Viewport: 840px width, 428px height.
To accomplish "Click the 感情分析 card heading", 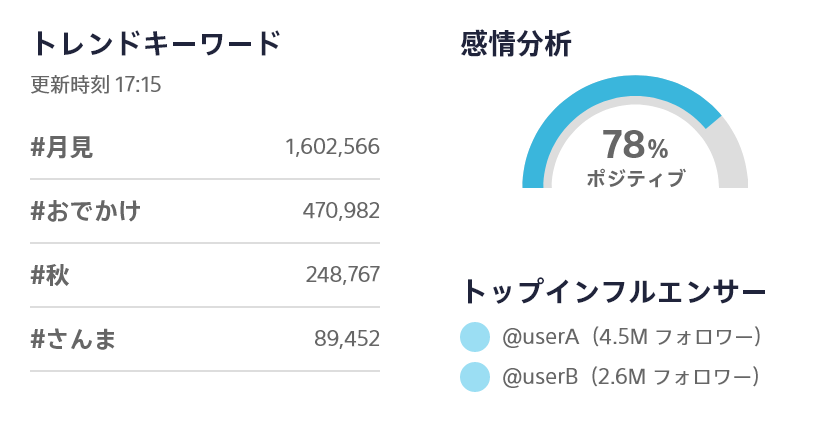I will click(x=516, y=43).
